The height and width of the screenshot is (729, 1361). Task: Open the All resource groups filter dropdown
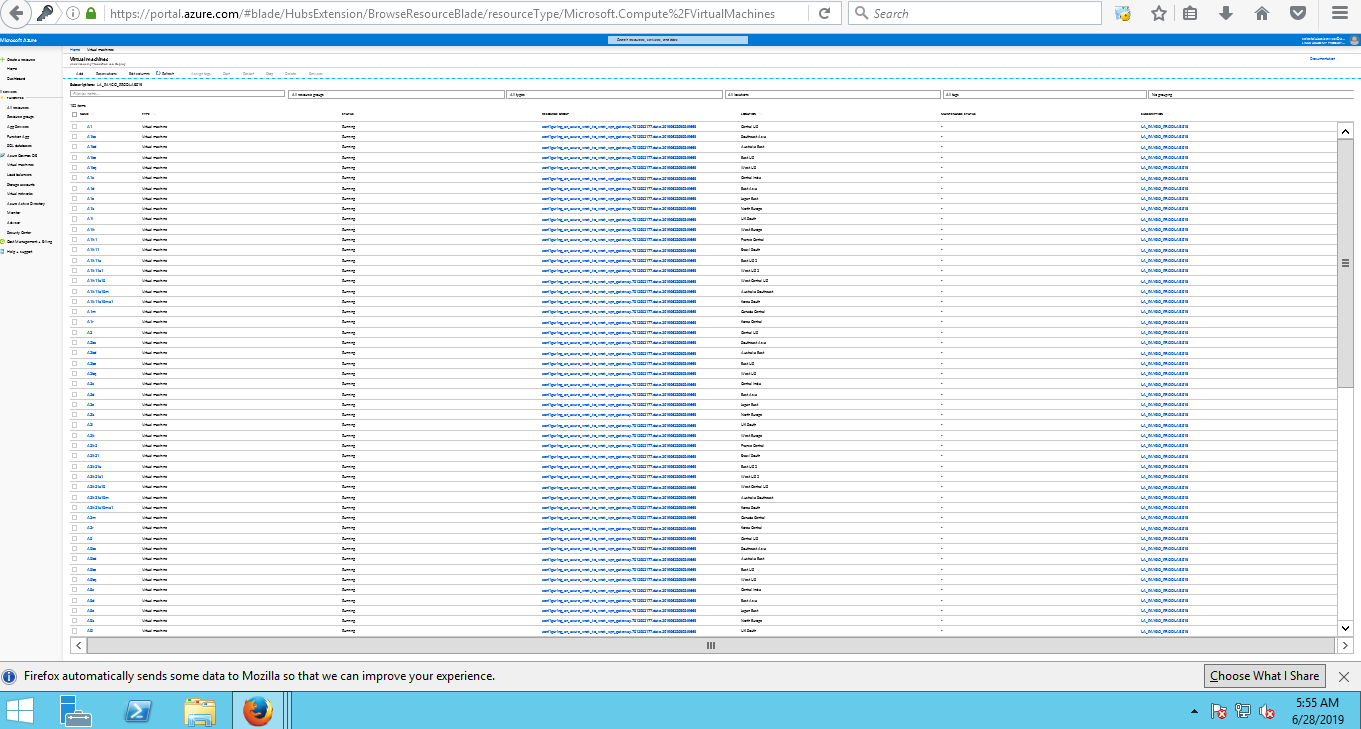coord(395,94)
